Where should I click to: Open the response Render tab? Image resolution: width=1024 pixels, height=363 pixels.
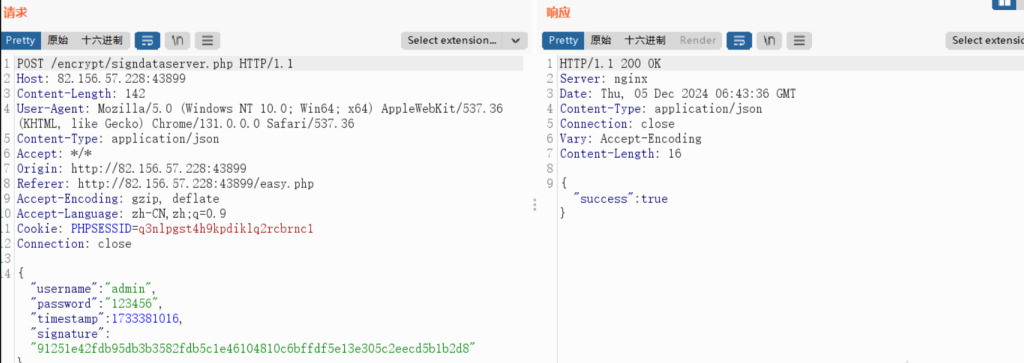(x=697, y=40)
